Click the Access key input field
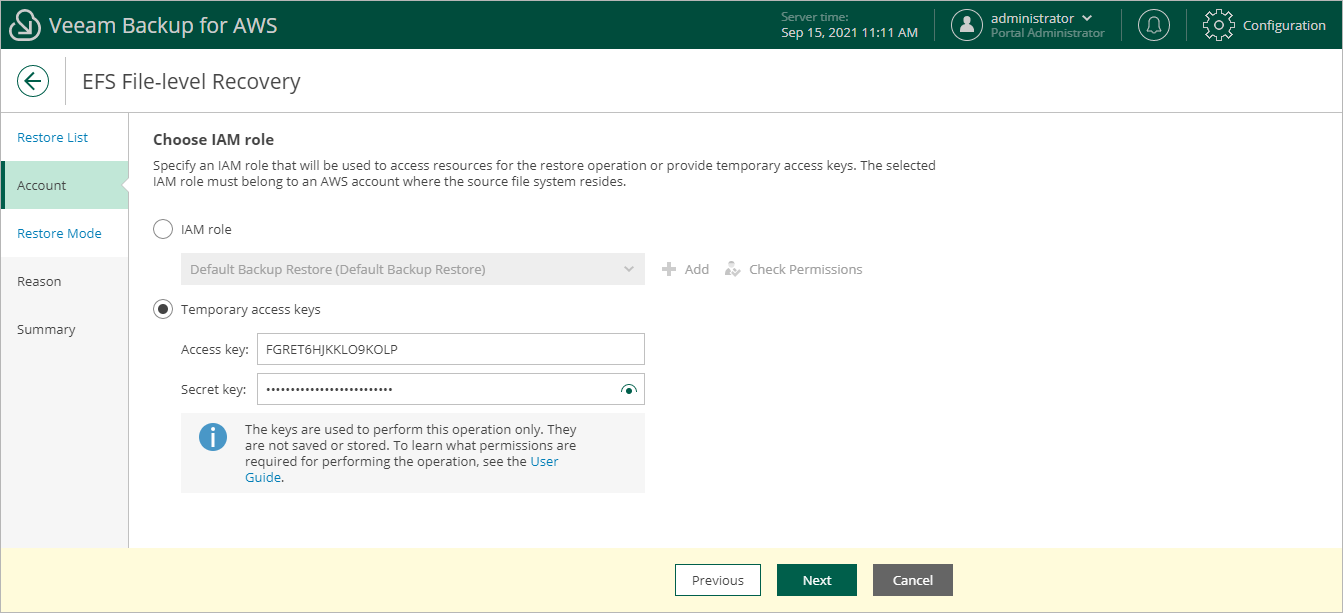This screenshot has width=1343, height=613. (450, 349)
